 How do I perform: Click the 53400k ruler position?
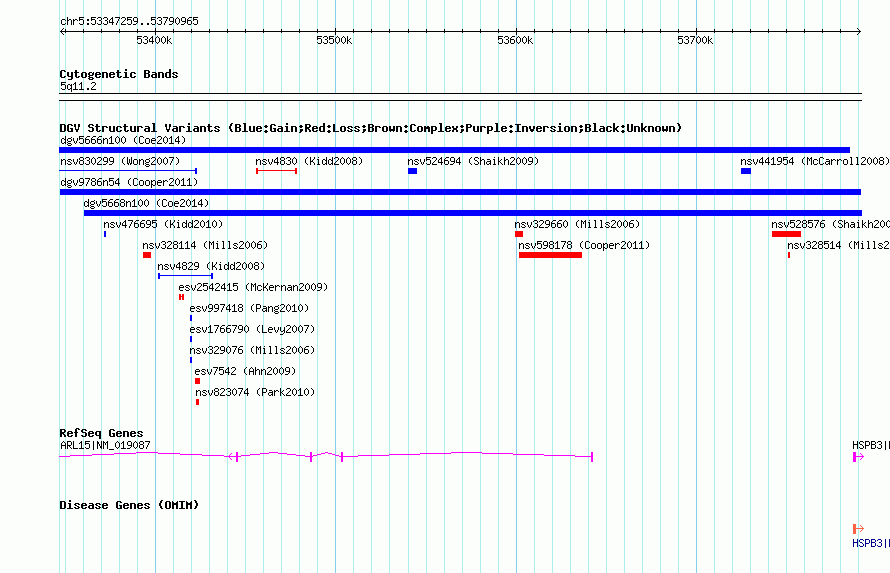[x=154, y=40]
